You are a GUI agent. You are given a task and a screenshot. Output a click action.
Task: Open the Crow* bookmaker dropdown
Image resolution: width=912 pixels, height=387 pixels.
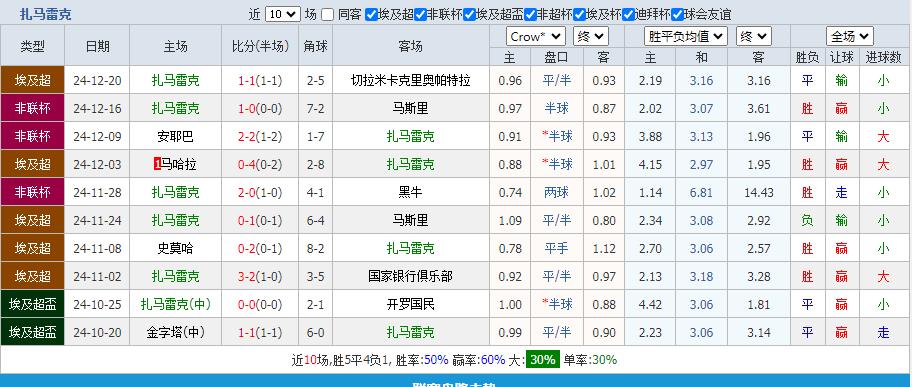[536, 37]
